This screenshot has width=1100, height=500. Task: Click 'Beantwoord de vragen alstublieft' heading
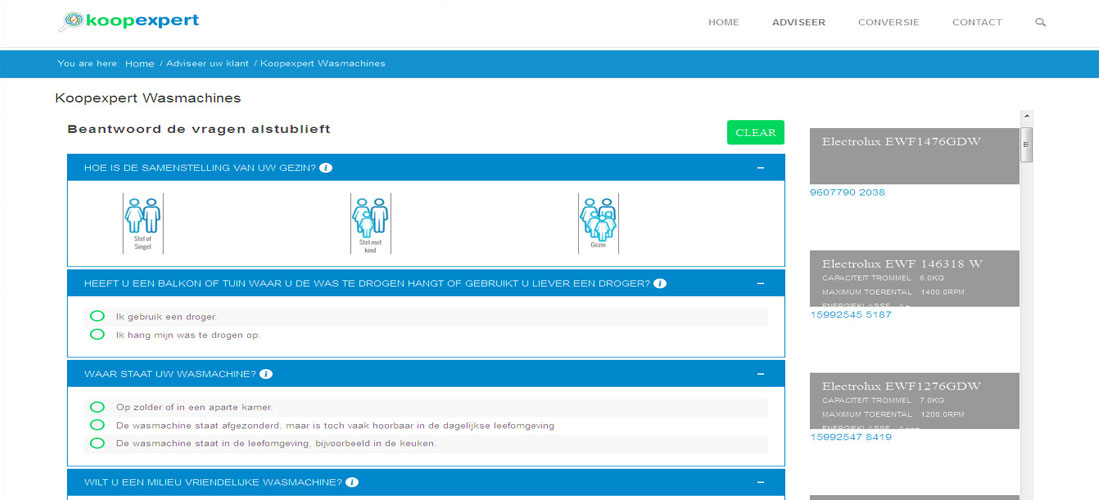tap(199, 130)
